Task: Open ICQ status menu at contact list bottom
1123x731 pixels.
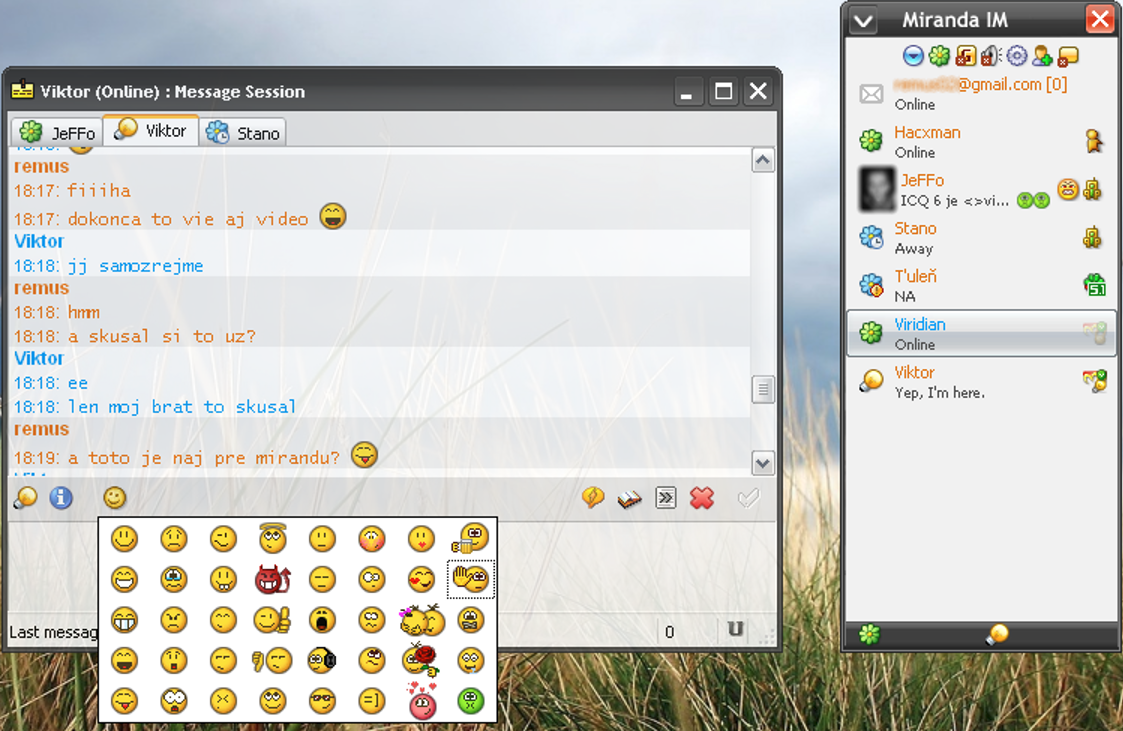Action: click(870, 635)
